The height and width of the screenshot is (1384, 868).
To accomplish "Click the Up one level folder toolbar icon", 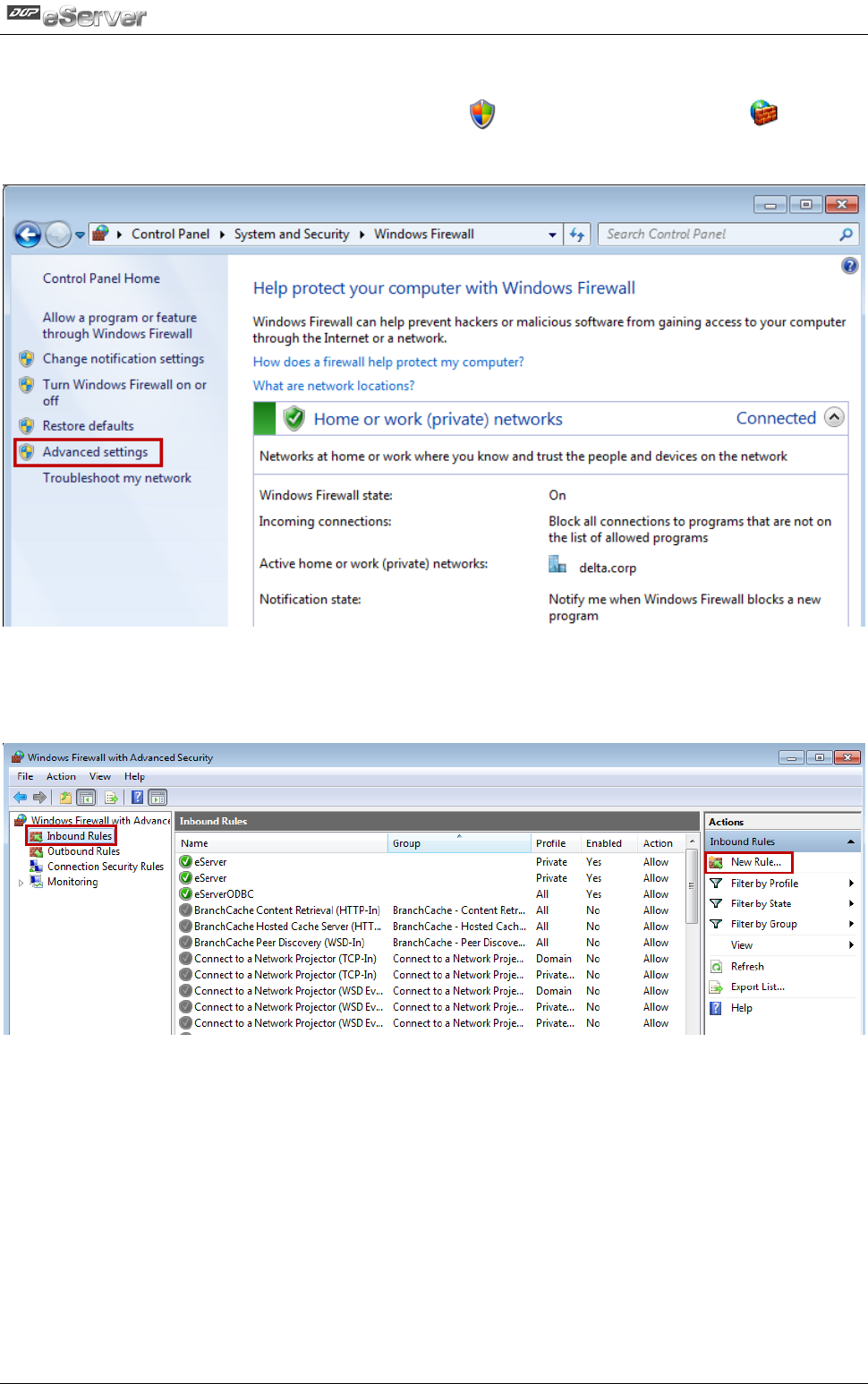I will 65,797.
